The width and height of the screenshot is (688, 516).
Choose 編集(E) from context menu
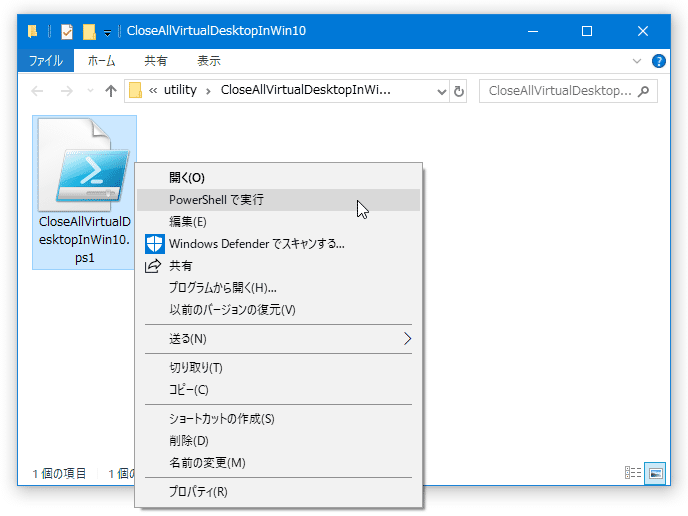coord(279,222)
